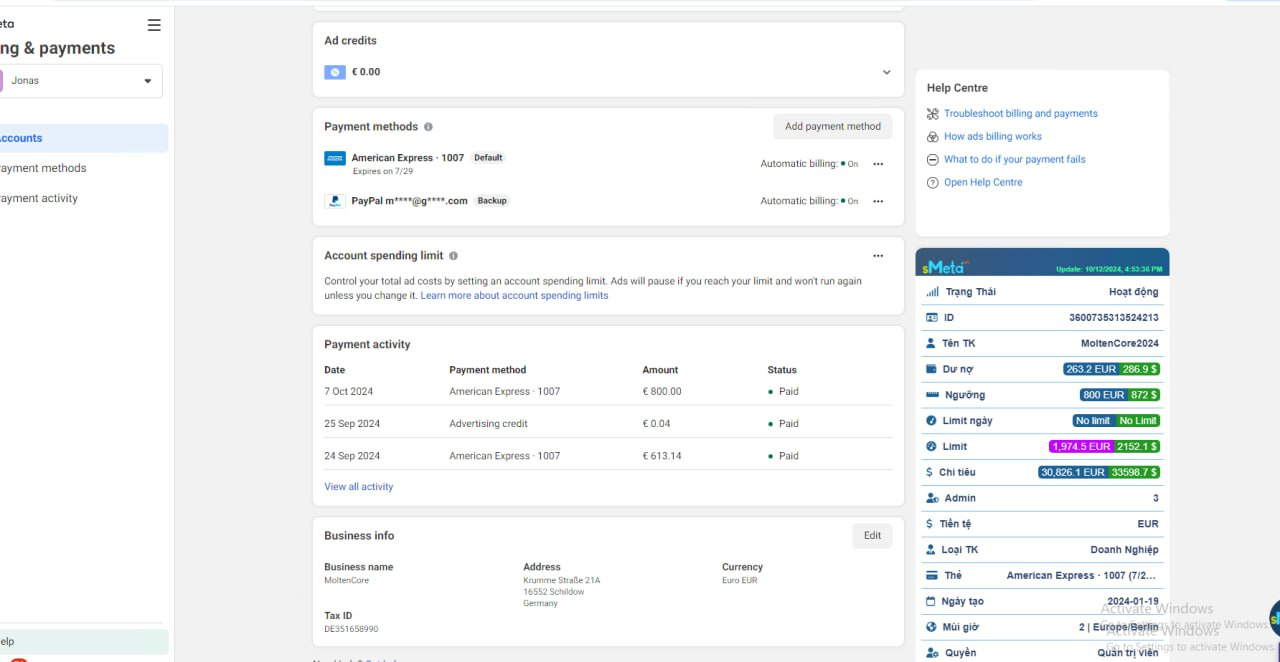Open Learn more about account spending limits
The width and height of the screenshot is (1280, 662).
(514, 296)
